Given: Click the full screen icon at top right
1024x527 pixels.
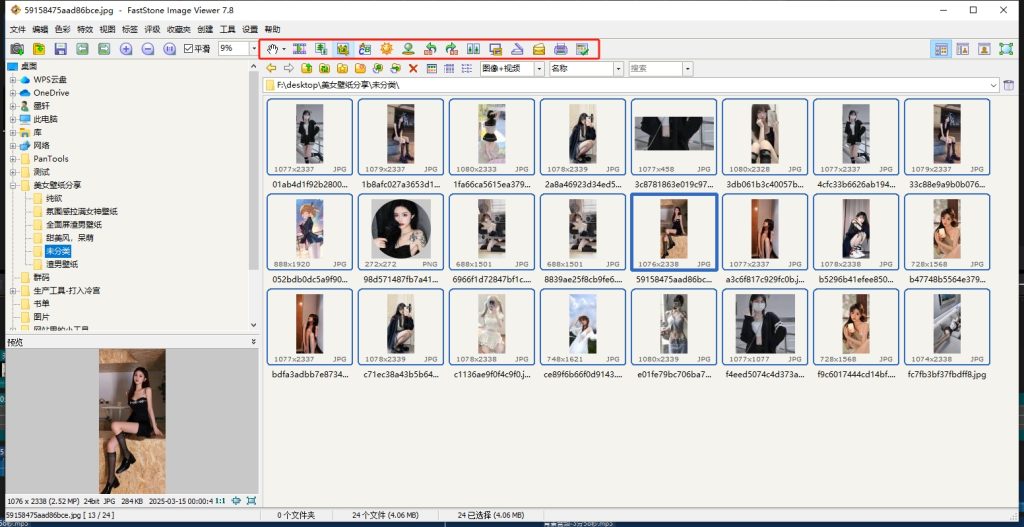Looking at the screenshot, I should tap(1006, 49).
